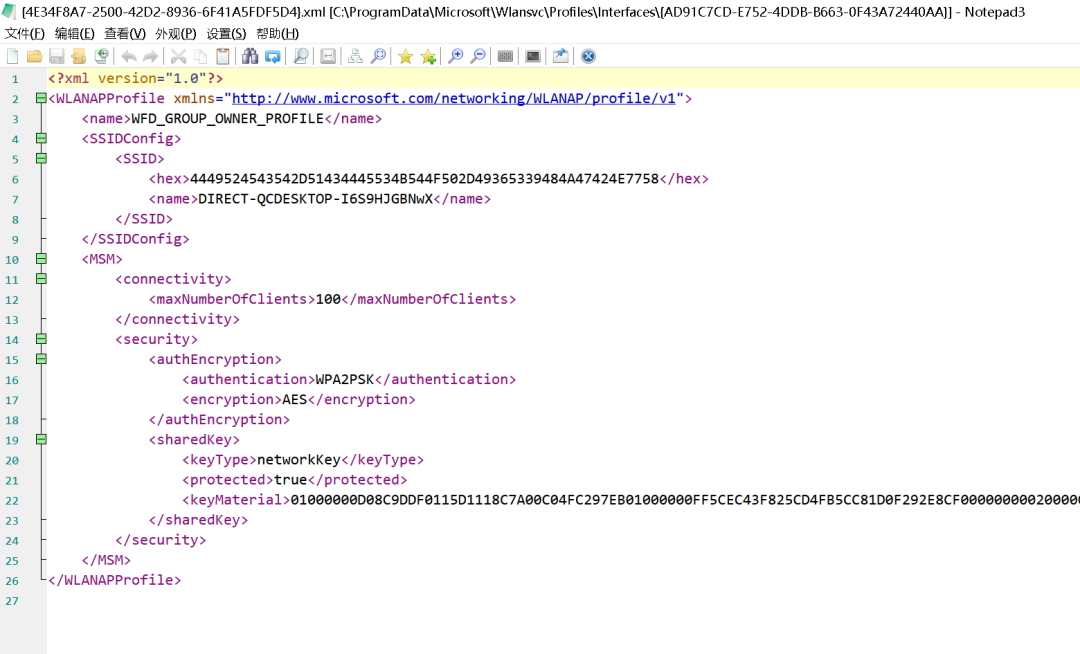Image resolution: width=1080 pixels, height=654 pixels.
Task: Click the scheme hierarchy icon
Action: click(x=355, y=56)
